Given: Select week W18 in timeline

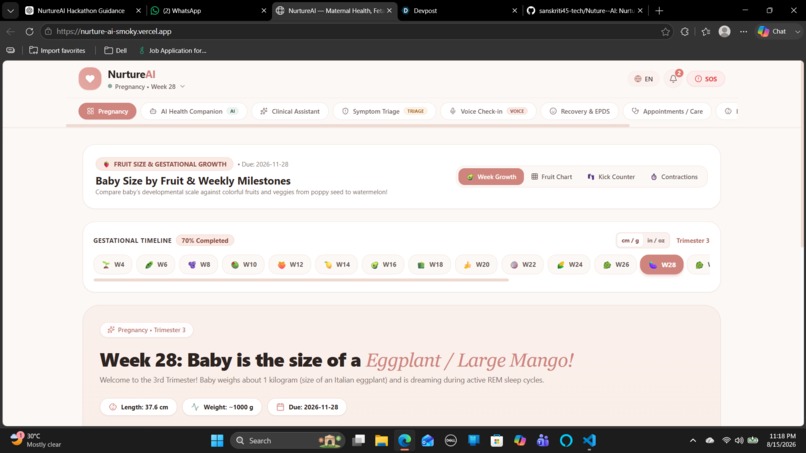Looking at the screenshot, I should [430, 265].
